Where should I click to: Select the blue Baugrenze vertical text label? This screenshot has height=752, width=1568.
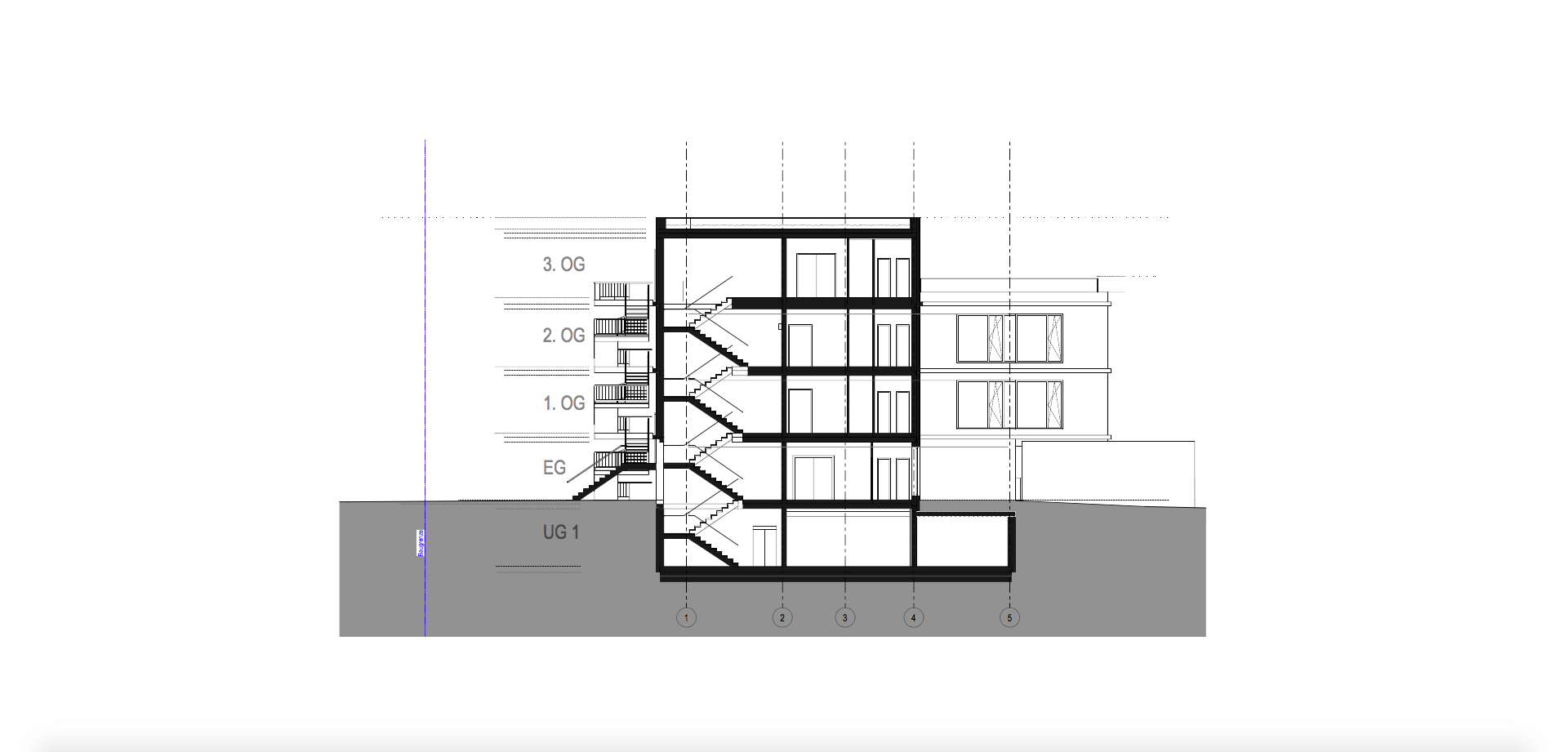421,543
